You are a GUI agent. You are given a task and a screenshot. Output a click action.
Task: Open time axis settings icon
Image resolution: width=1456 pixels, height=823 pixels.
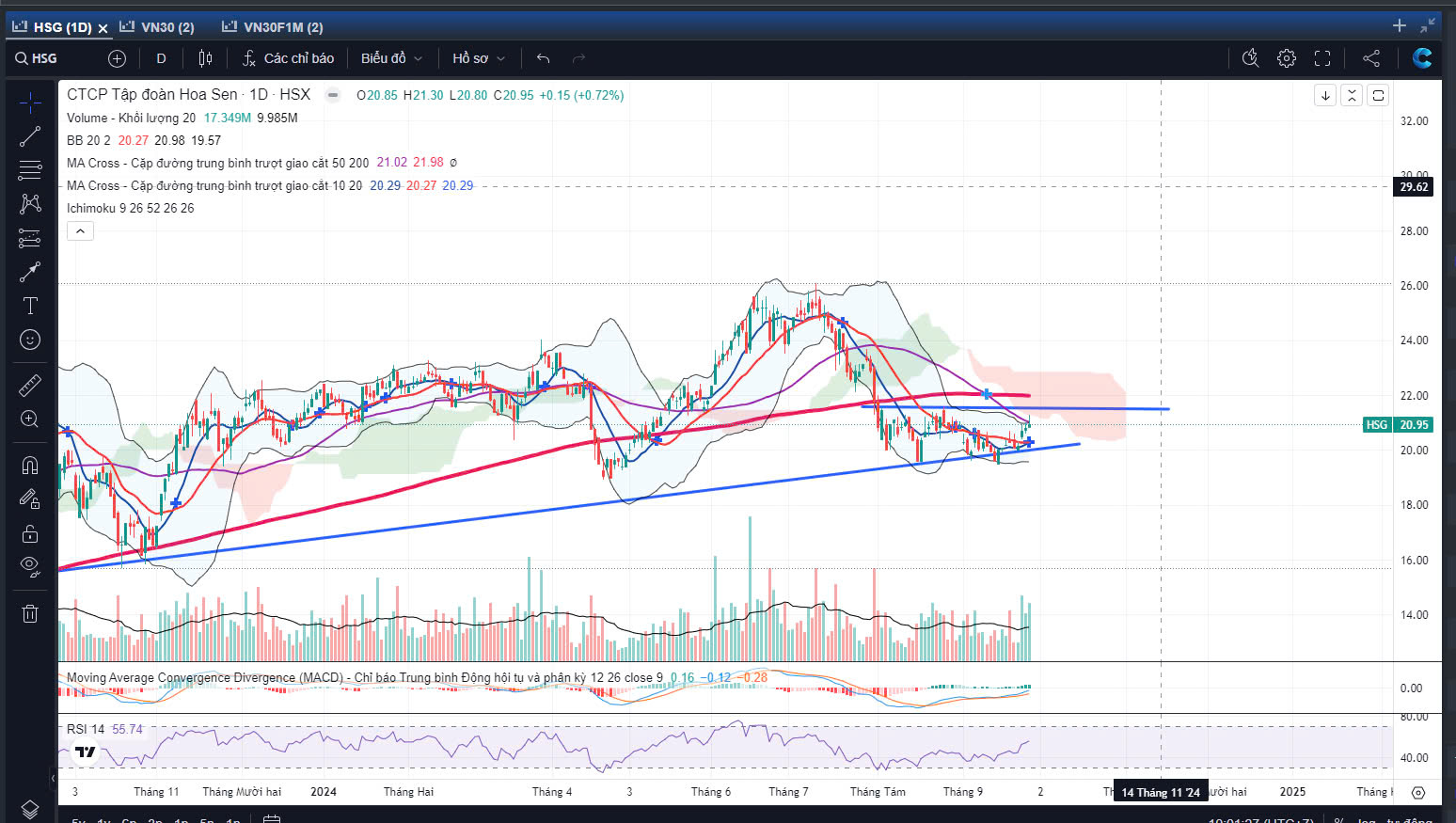[x=1418, y=793]
